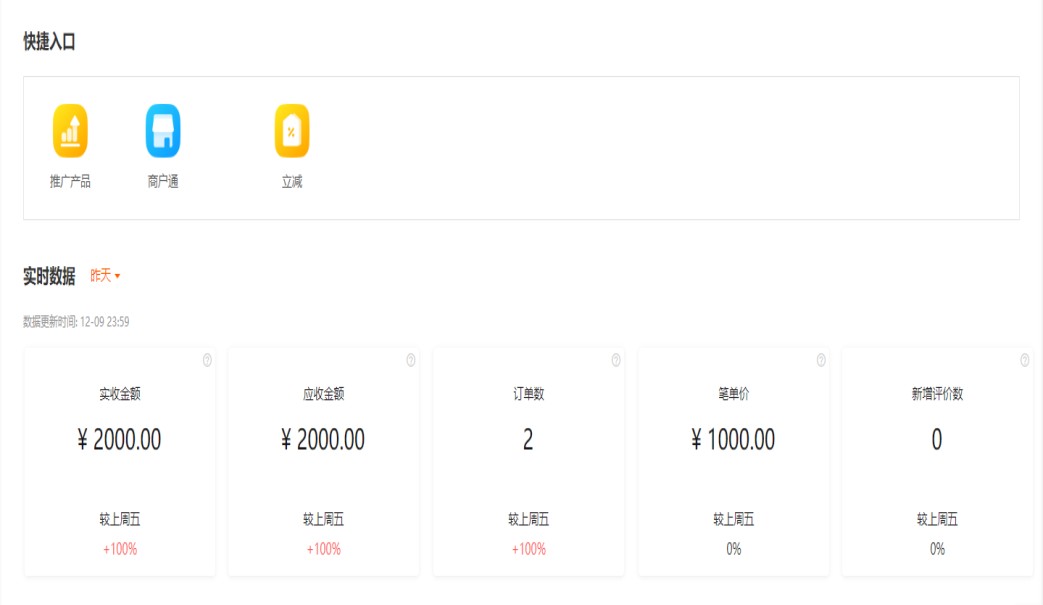Click the 立减 discount icon
1043x605 pixels.
pos(292,131)
